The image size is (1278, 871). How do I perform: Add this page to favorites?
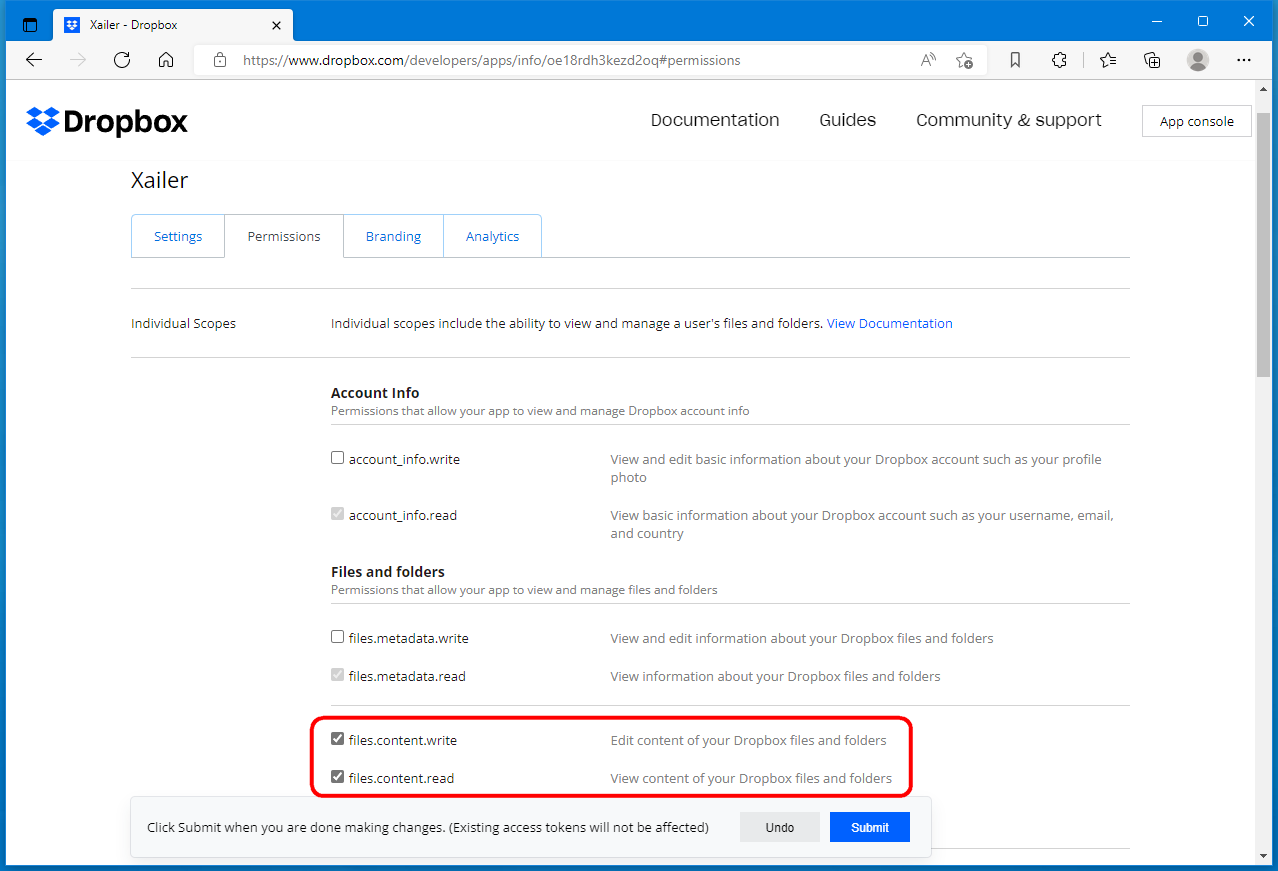(x=964, y=60)
